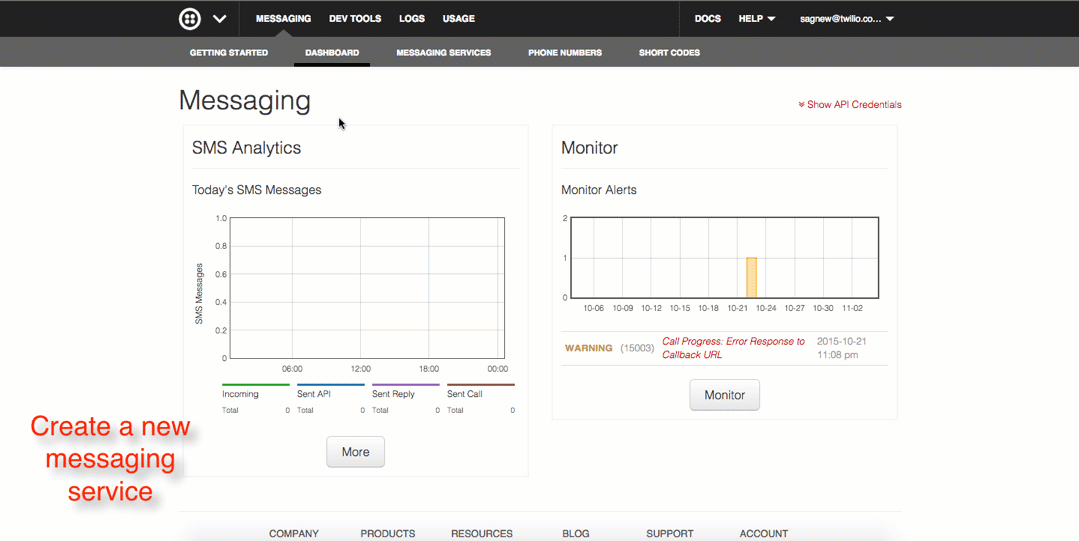Open the Messaging top menu
Image resolution: width=1079 pixels, height=541 pixels.
284,19
